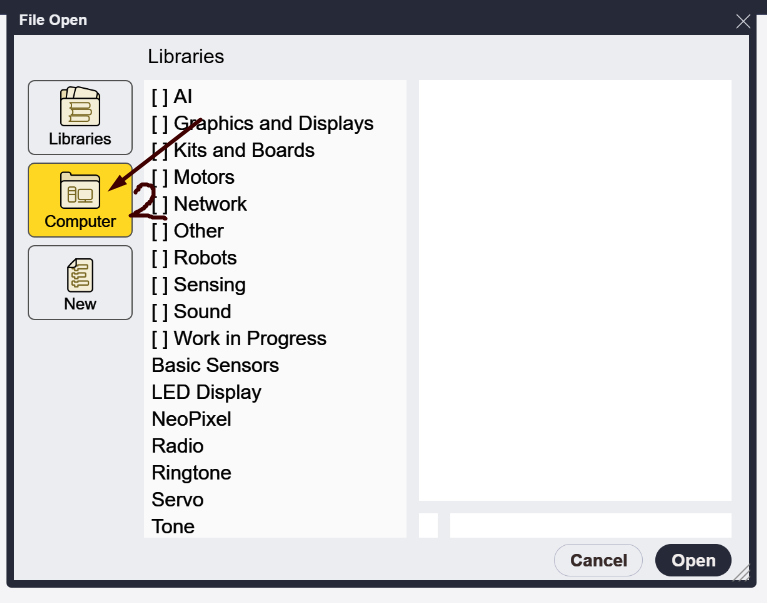This screenshot has height=603, width=767.
Task: Click the New file icon
Action: pos(80,273)
